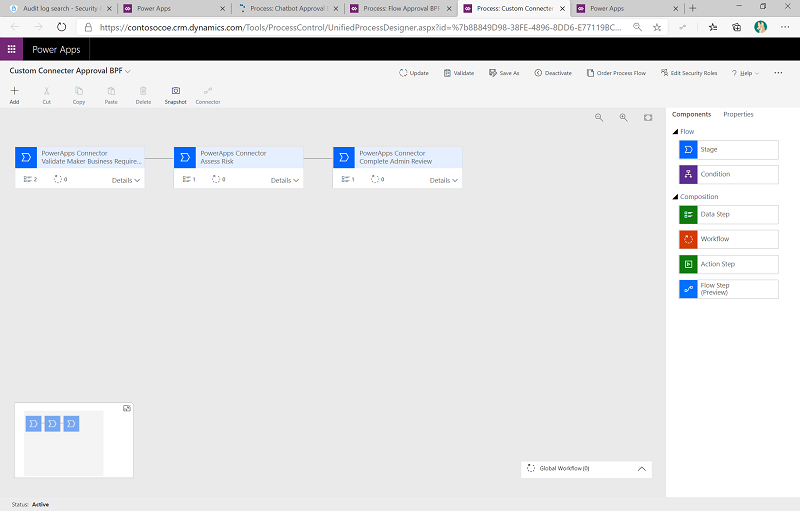Select the Condition component
The image size is (800, 511).
[x=729, y=174]
